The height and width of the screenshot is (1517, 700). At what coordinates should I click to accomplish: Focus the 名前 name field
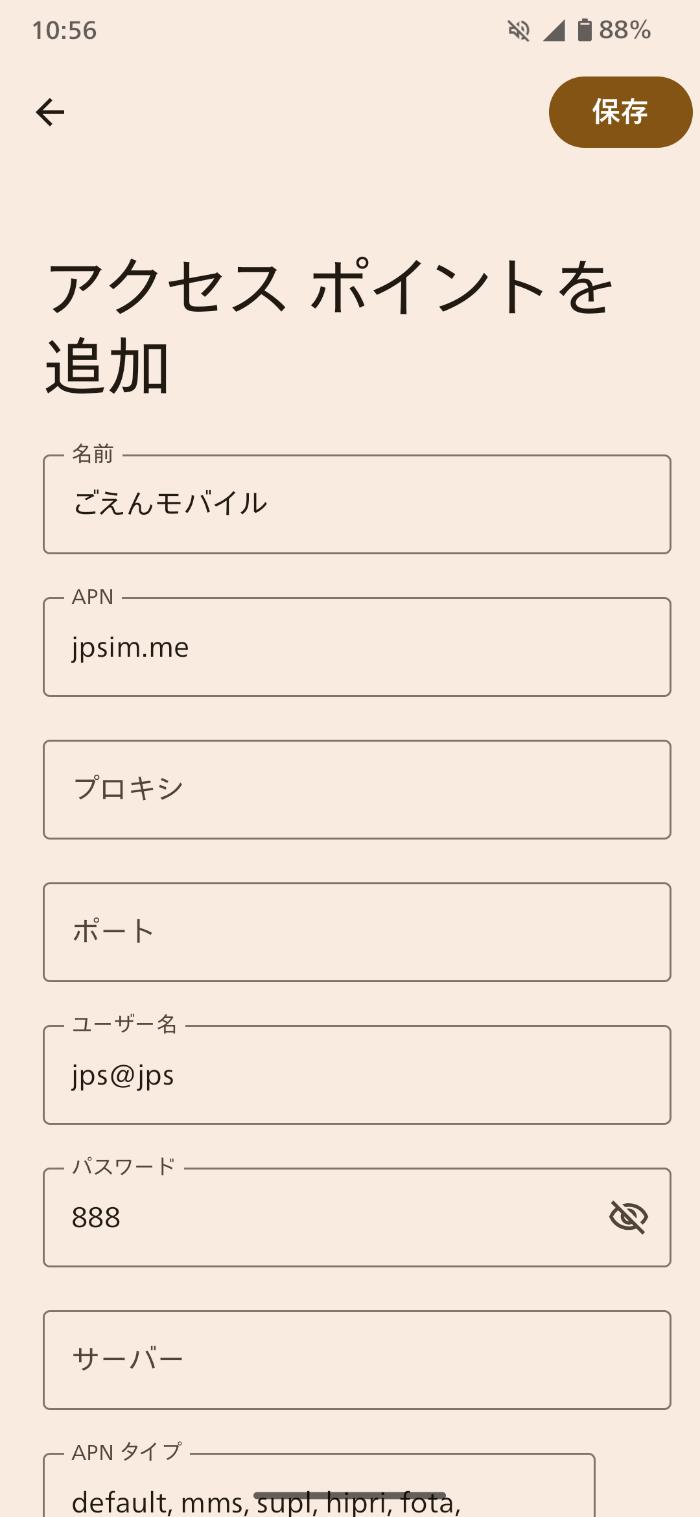pos(356,504)
